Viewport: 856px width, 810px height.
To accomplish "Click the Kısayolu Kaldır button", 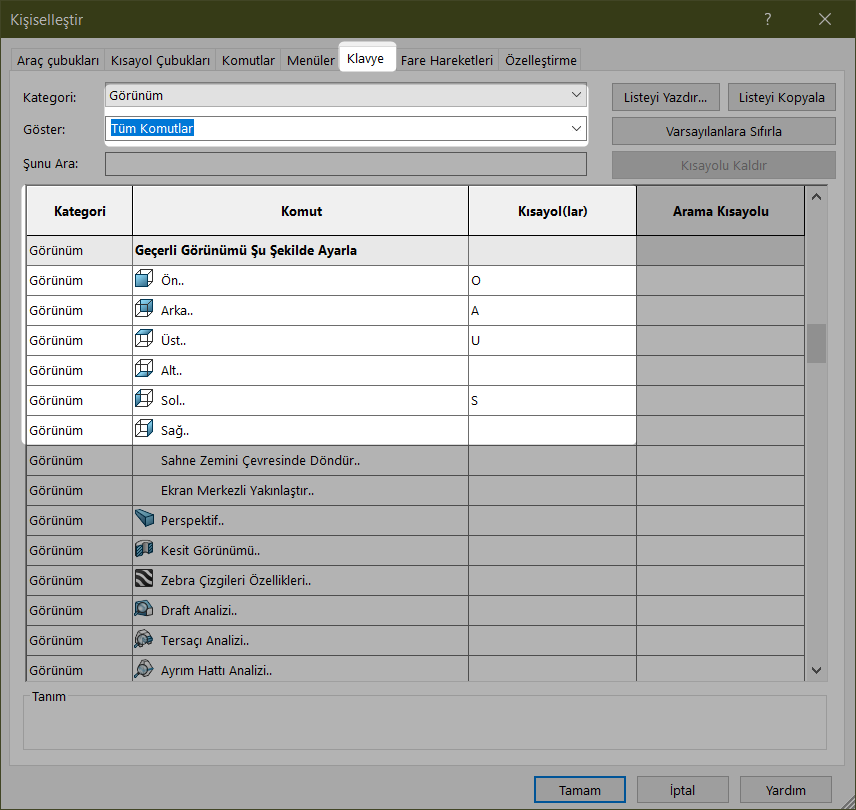I will click(x=723, y=165).
